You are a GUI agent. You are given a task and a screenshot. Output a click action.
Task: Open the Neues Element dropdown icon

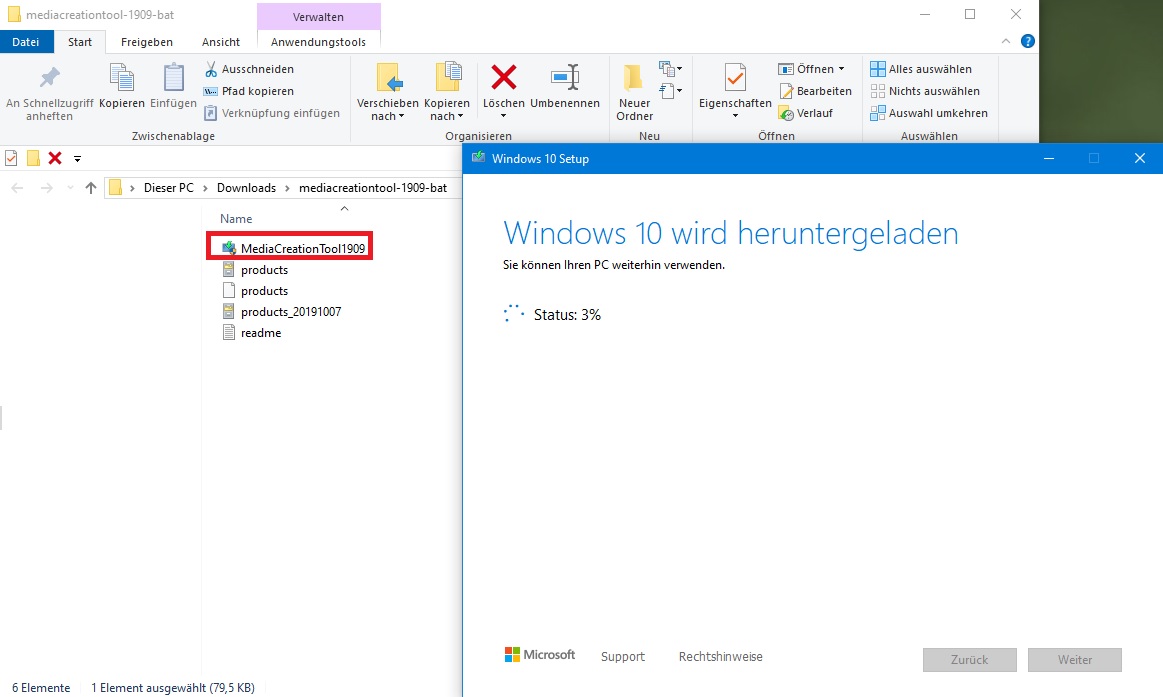pos(671,69)
